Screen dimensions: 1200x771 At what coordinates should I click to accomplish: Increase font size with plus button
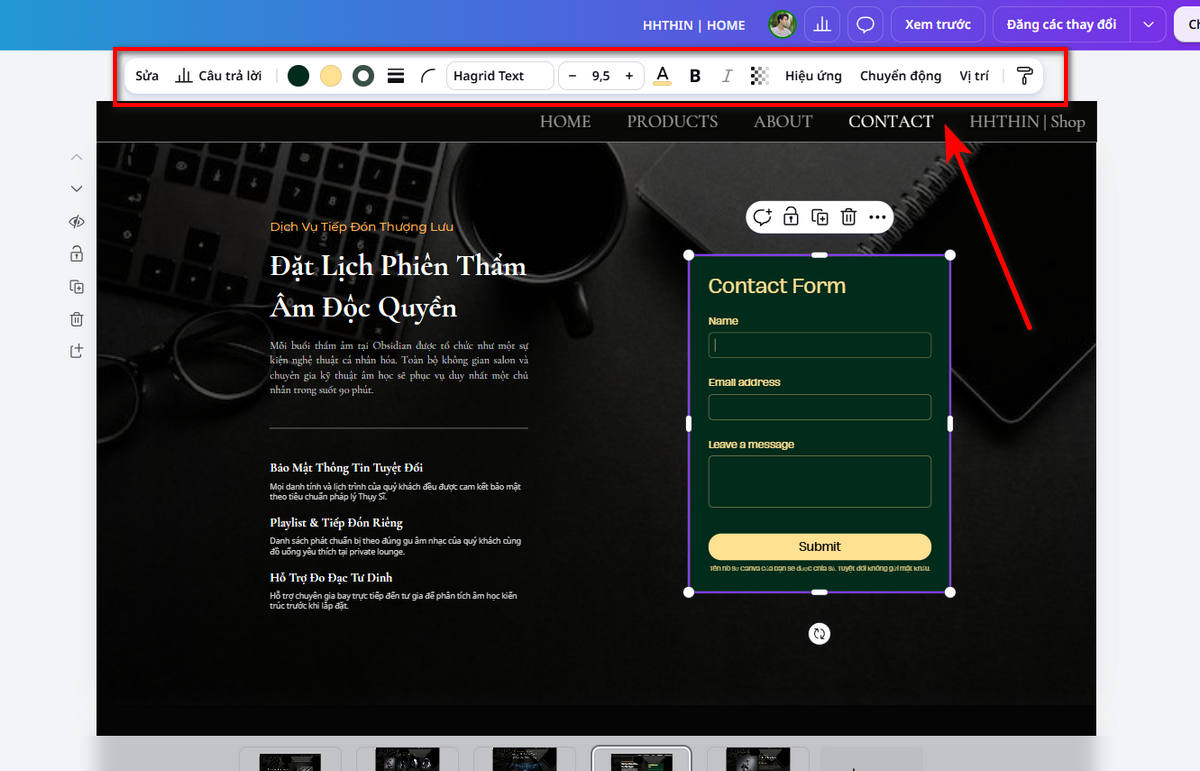pos(629,76)
